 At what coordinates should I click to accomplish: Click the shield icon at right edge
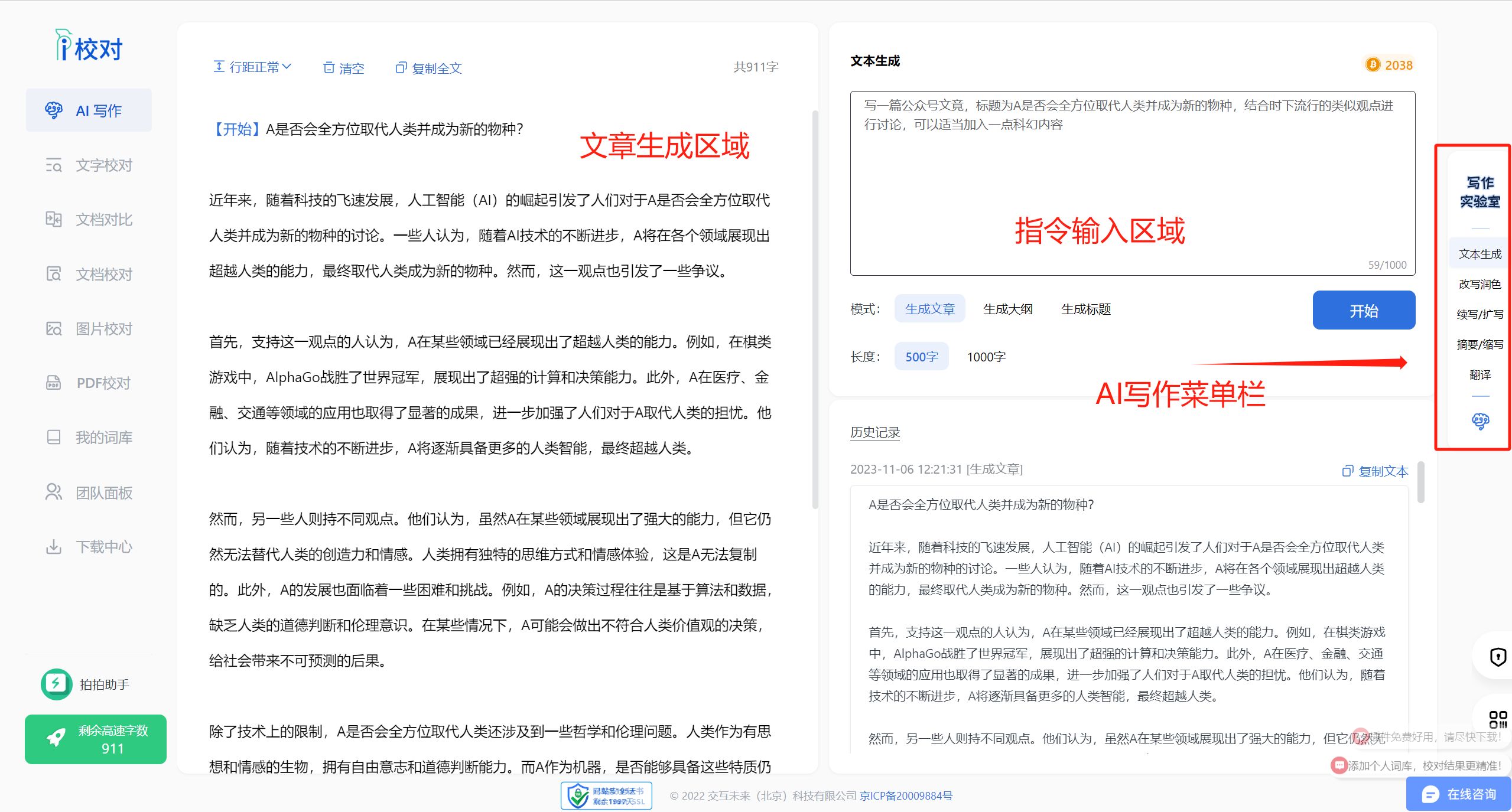[x=1498, y=657]
